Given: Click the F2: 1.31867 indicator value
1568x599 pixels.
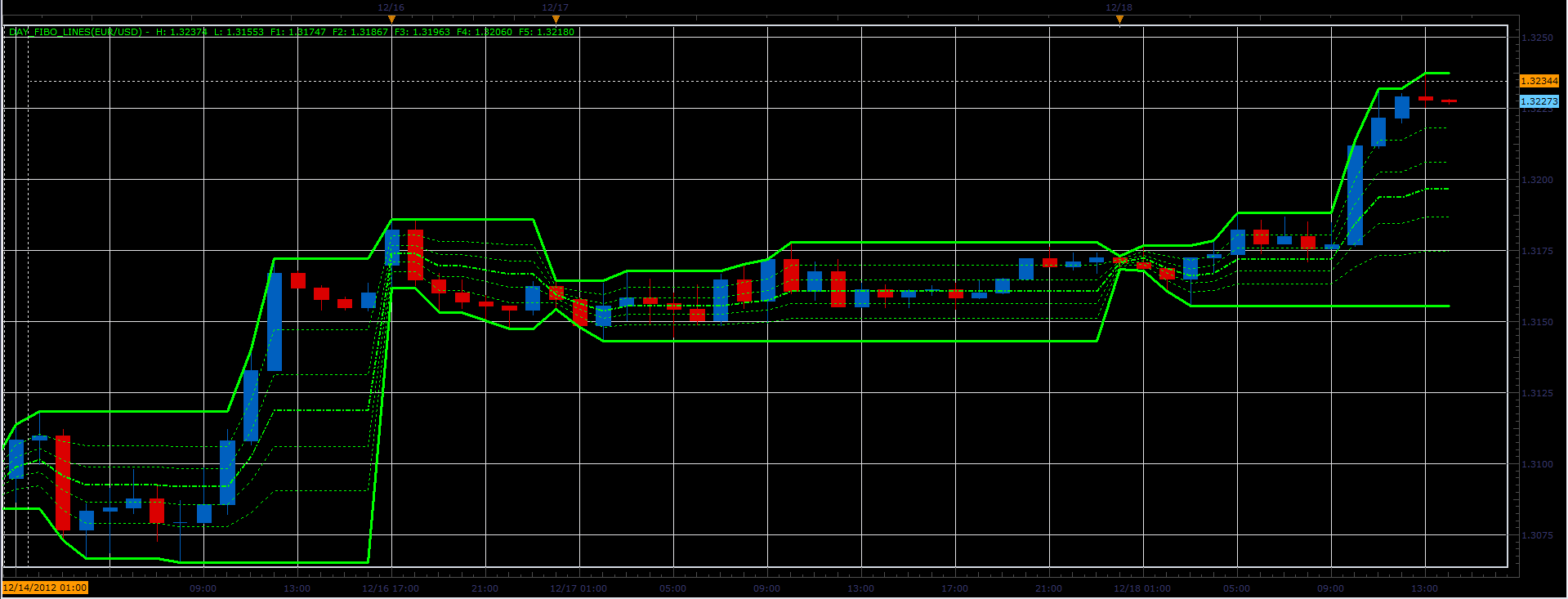Looking at the screenshot, I should 360,32.
